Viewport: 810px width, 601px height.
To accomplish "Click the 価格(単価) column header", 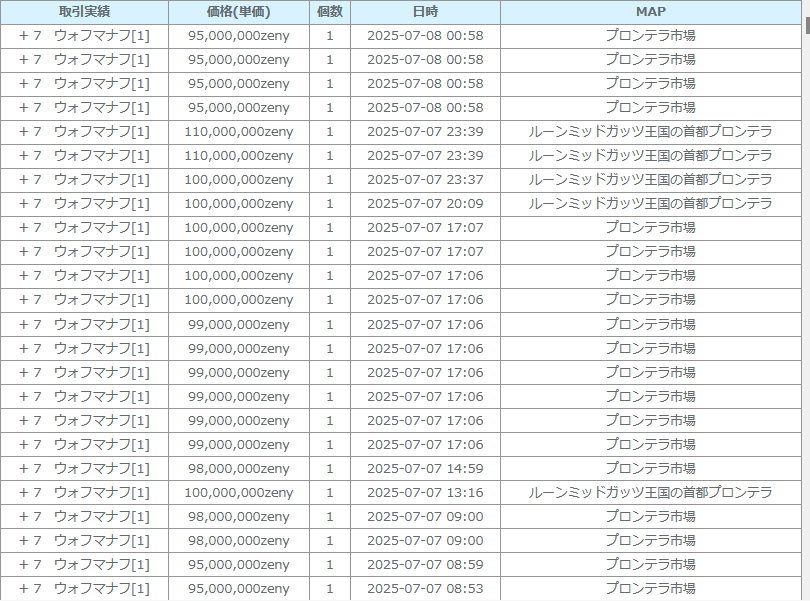I will (239, 12).
